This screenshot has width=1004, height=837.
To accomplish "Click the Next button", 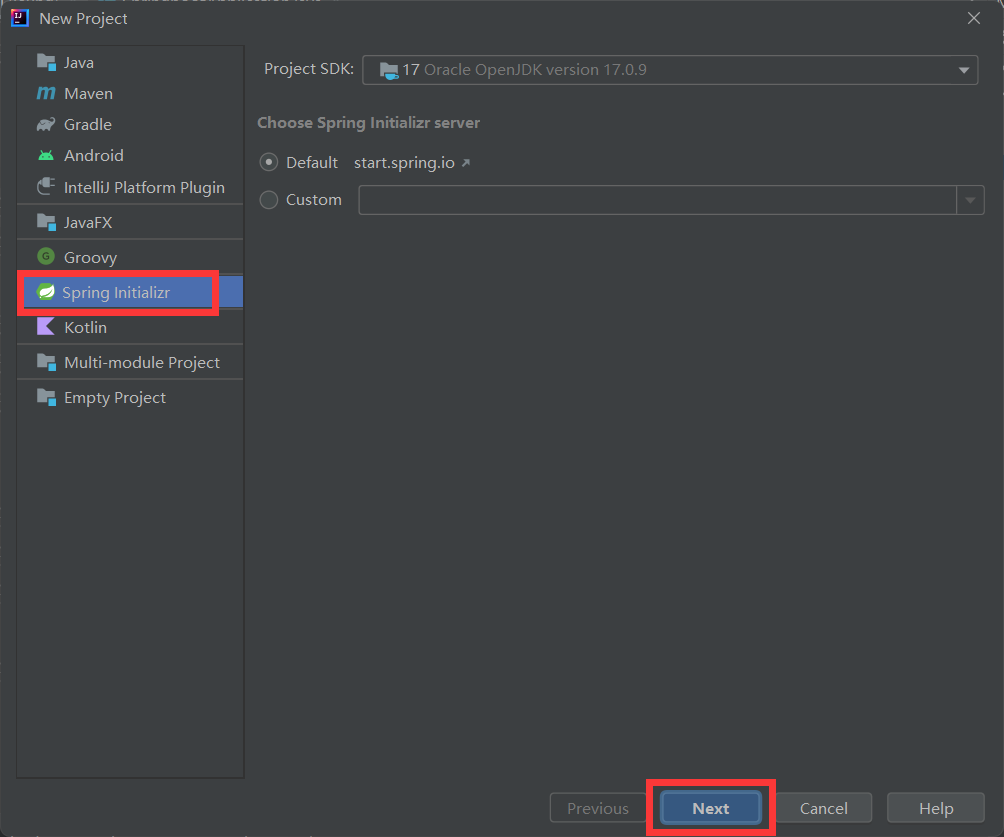I will (711, 808).
